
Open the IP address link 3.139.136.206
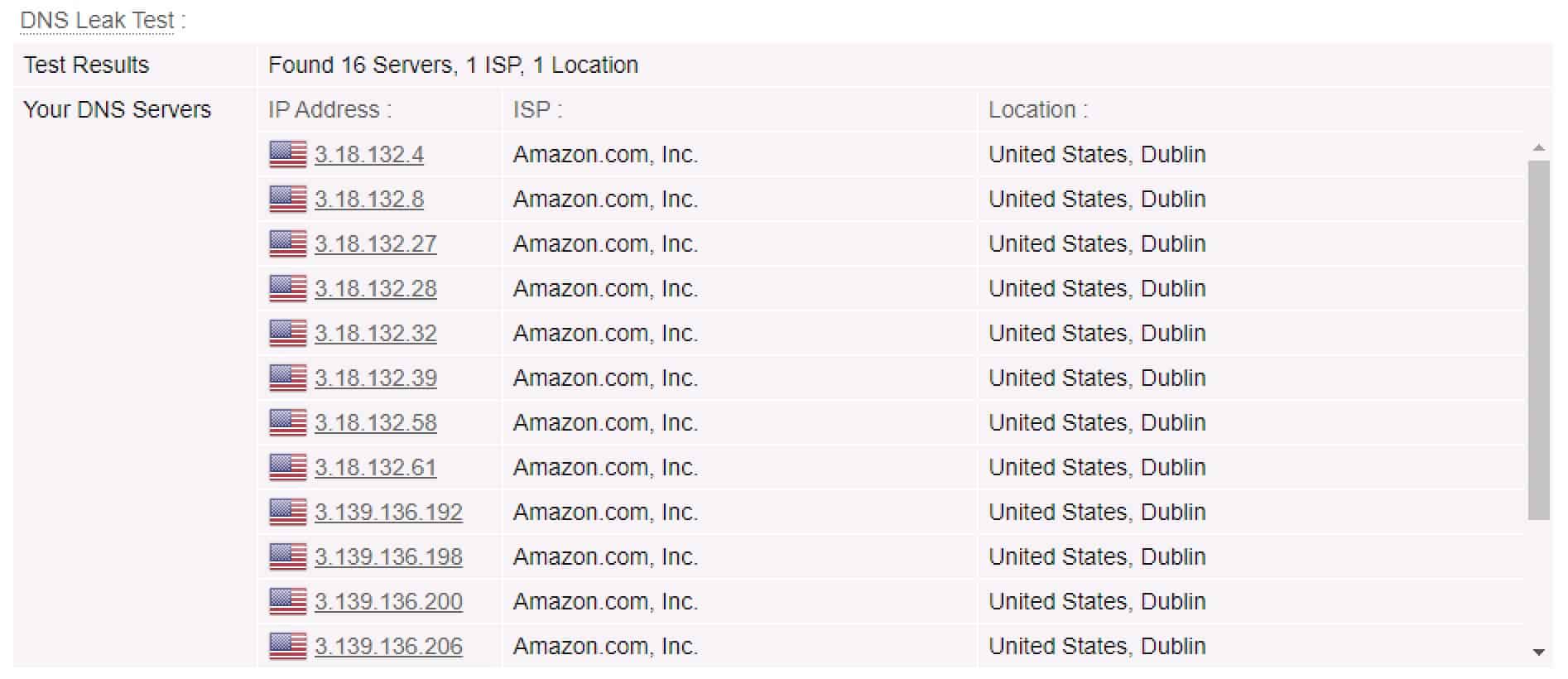388,647
